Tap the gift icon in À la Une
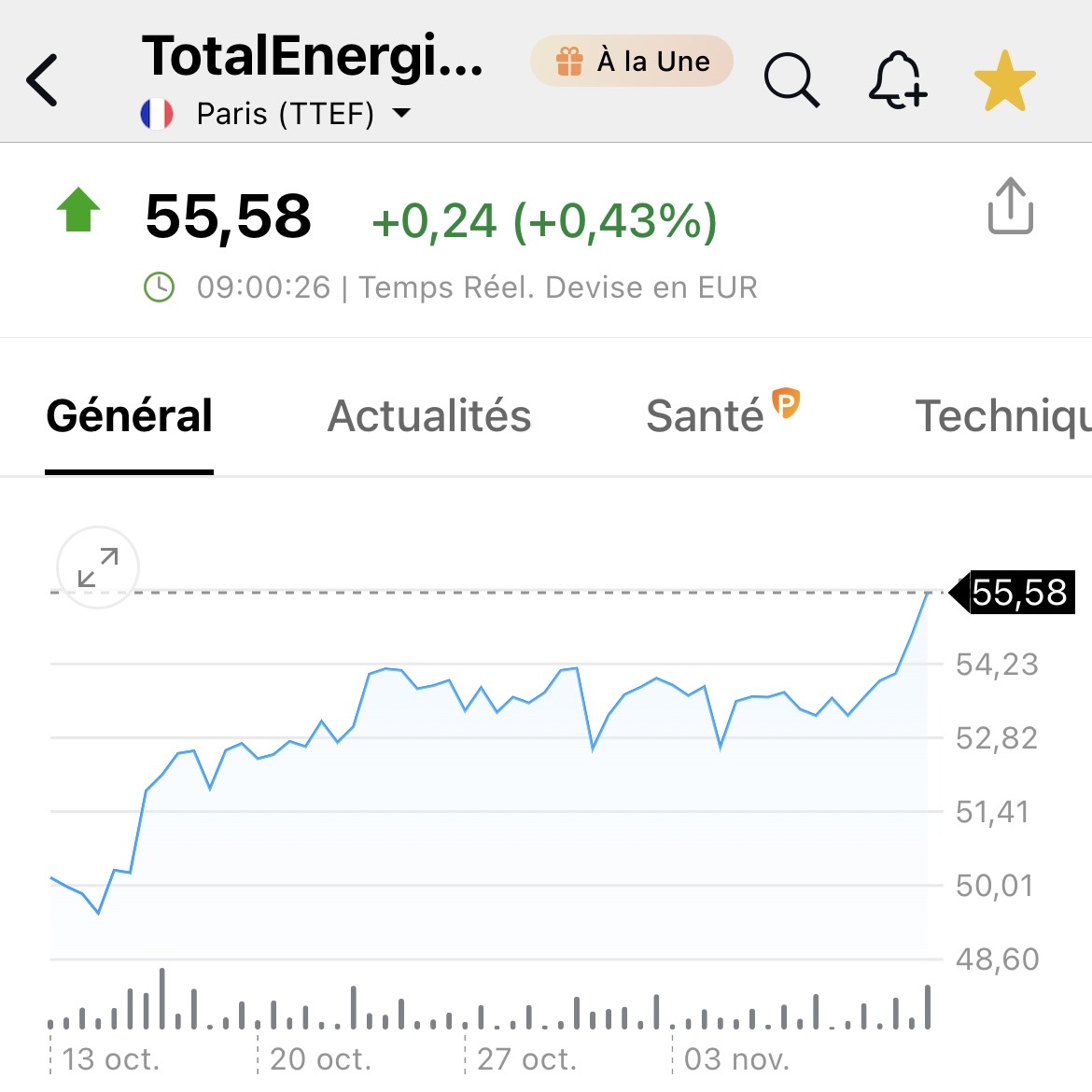 click(x=569, y=62)
